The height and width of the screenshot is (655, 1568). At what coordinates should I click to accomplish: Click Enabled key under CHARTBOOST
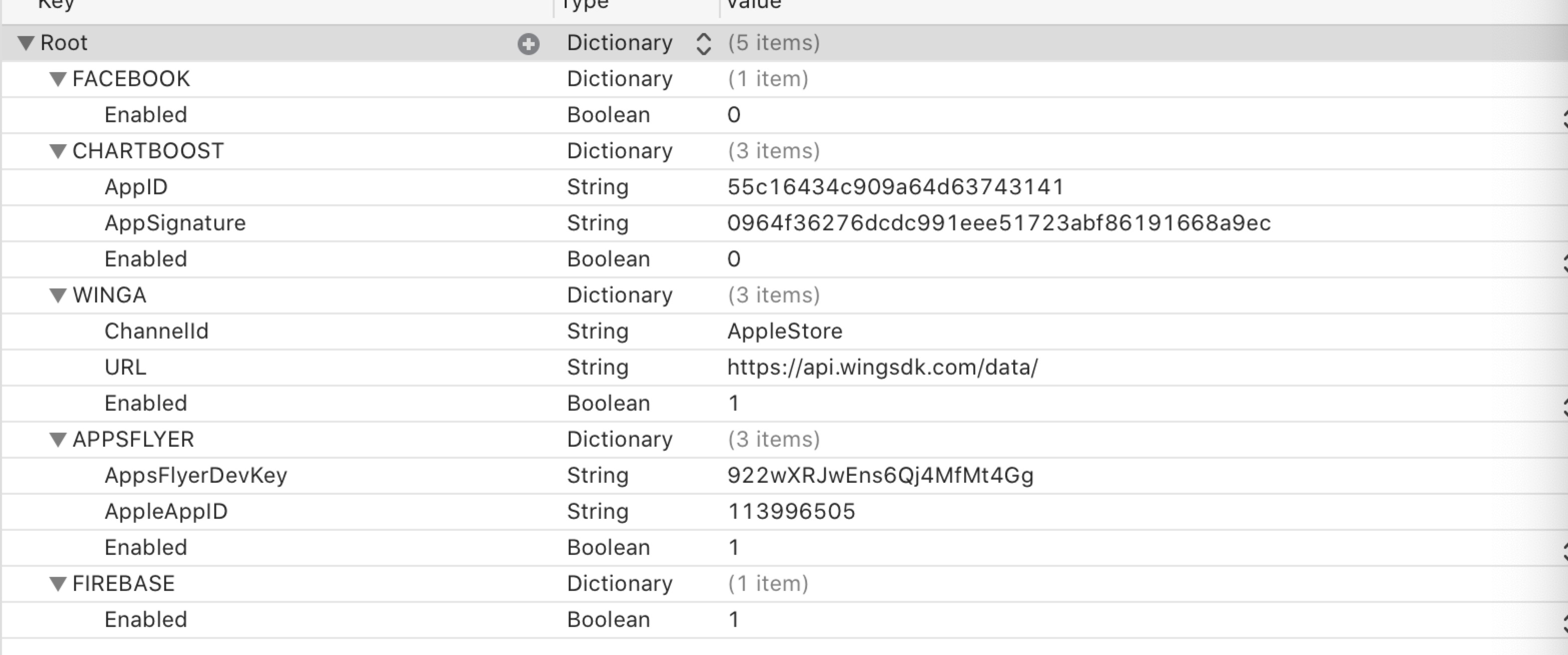point(146,259)
